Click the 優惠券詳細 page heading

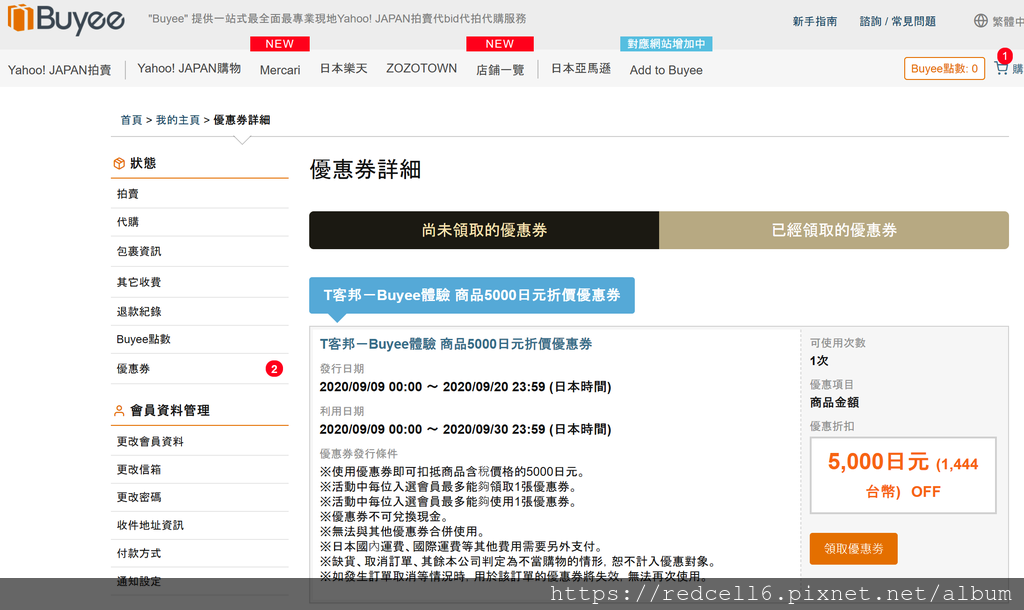click(x=365, y=170)
